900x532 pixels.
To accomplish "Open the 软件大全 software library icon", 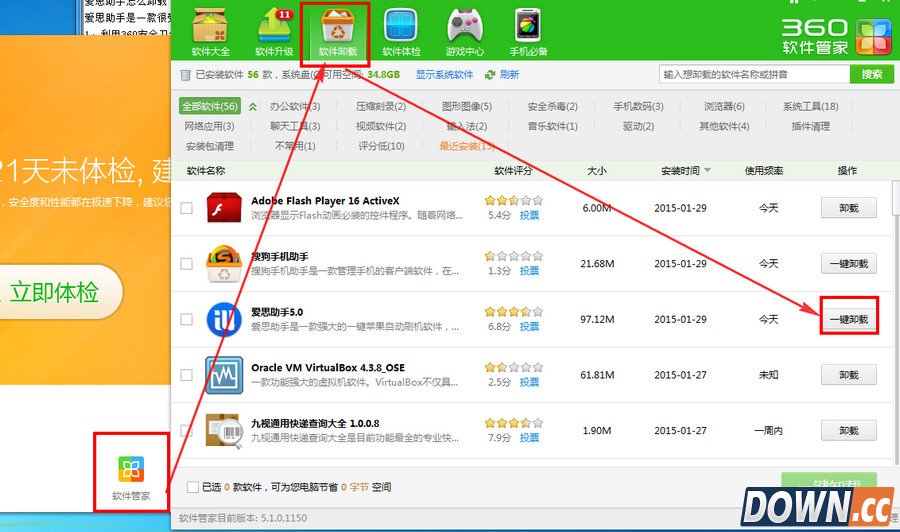I will pos(211,32).
